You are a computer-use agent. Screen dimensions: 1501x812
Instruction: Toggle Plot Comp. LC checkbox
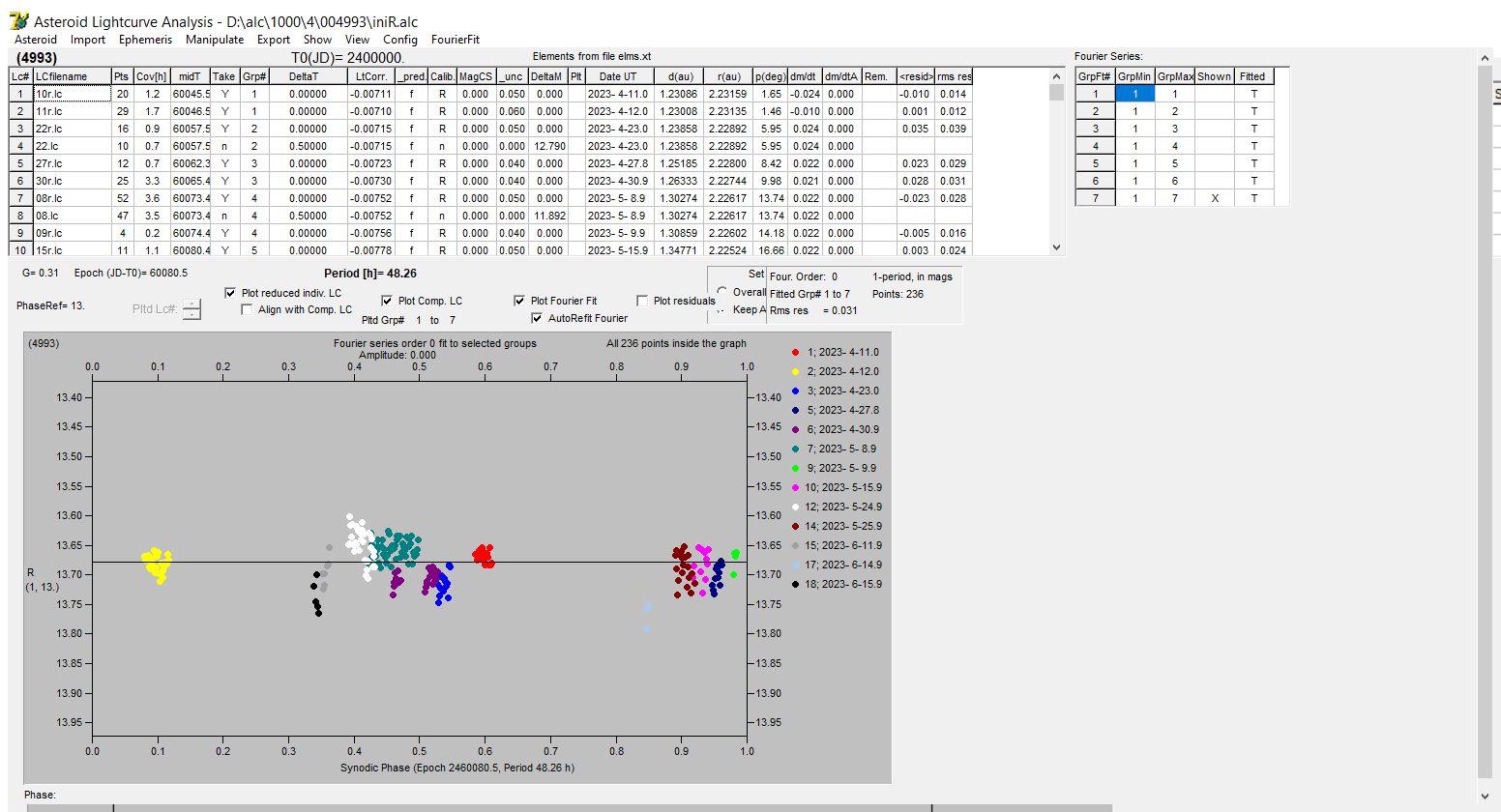point(387,301)
